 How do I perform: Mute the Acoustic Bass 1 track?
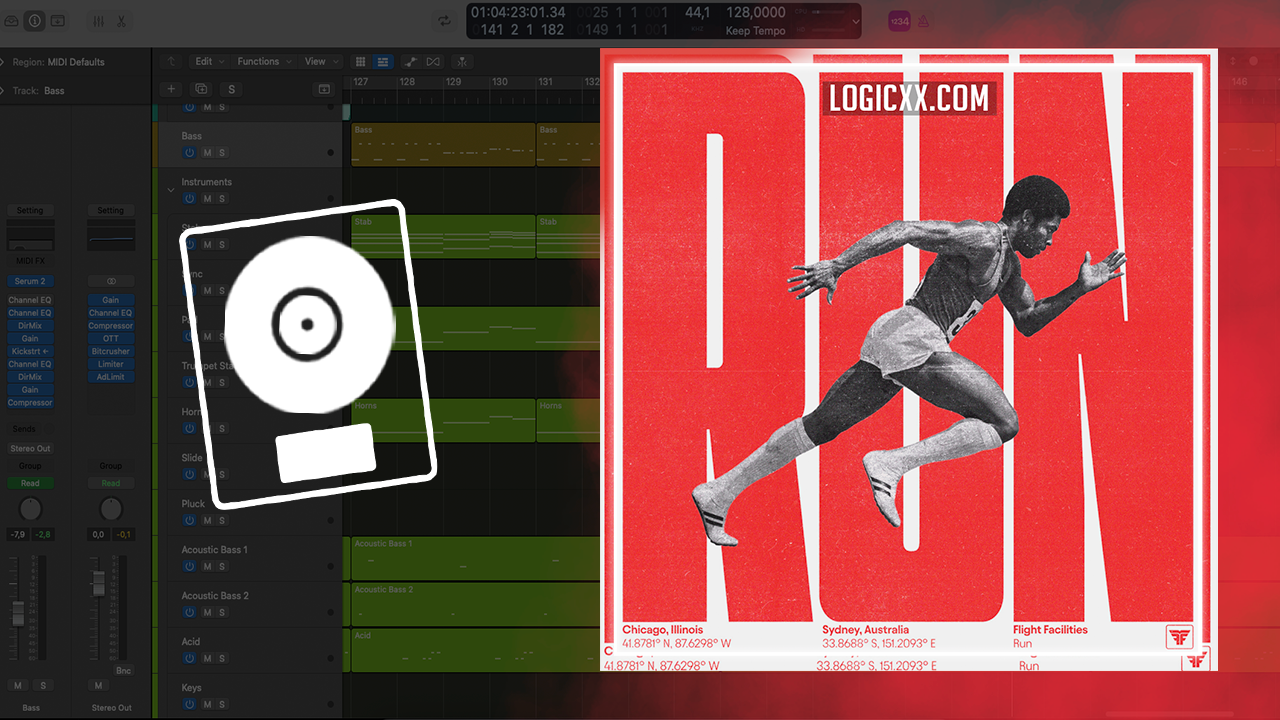coord(207,566)
